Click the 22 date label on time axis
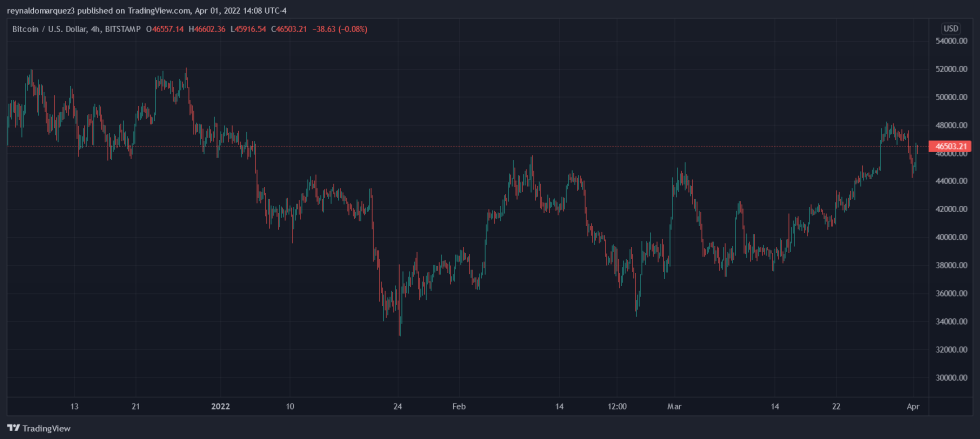The height and width of the screenshot is (439, 980). [836, 406]
